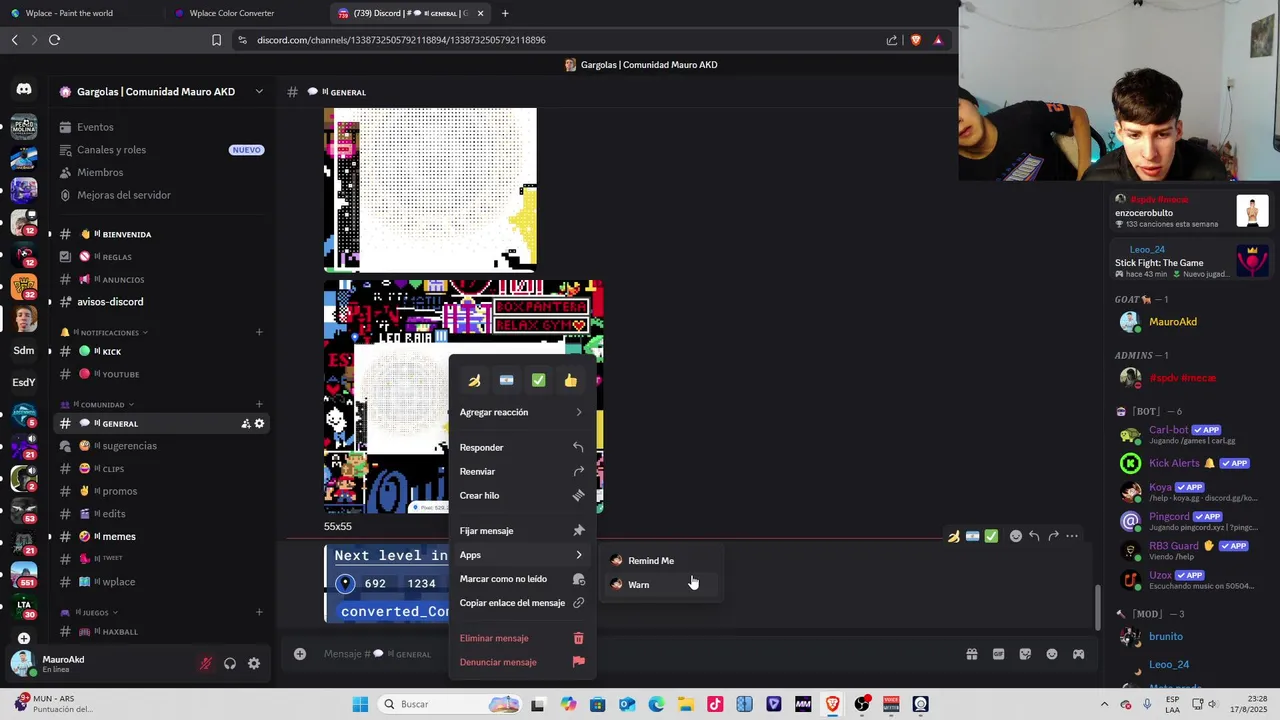Click forward arrow on message hover toolbar
The image size is (1280, 720).
[x=1053, y=536]
